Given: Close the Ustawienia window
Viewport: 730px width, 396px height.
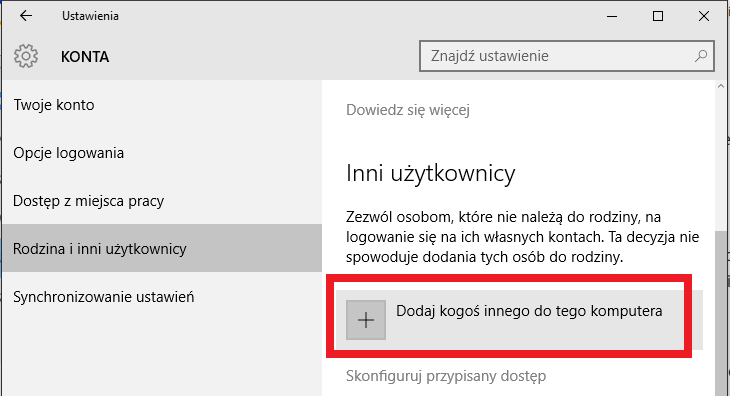Looking at the screenshot, I should pyautogui.click(x=704, y=16).
